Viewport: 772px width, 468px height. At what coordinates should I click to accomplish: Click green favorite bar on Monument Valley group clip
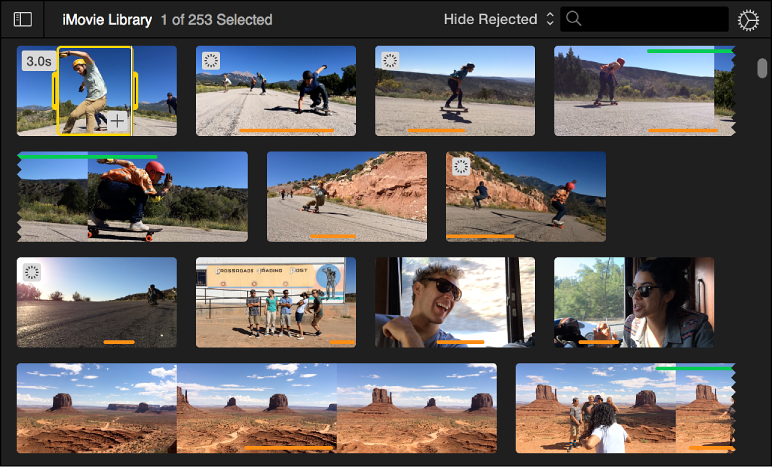(694, 368)
